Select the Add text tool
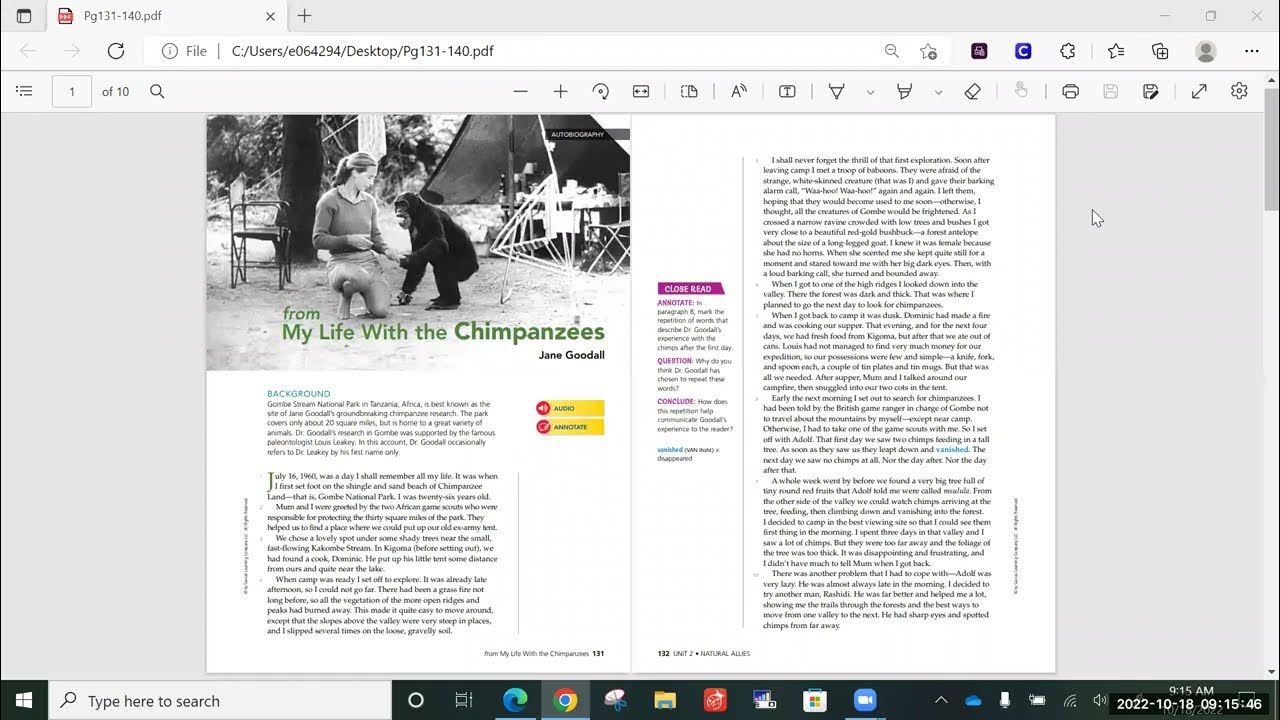1280x720 pixels. [787, 91]
